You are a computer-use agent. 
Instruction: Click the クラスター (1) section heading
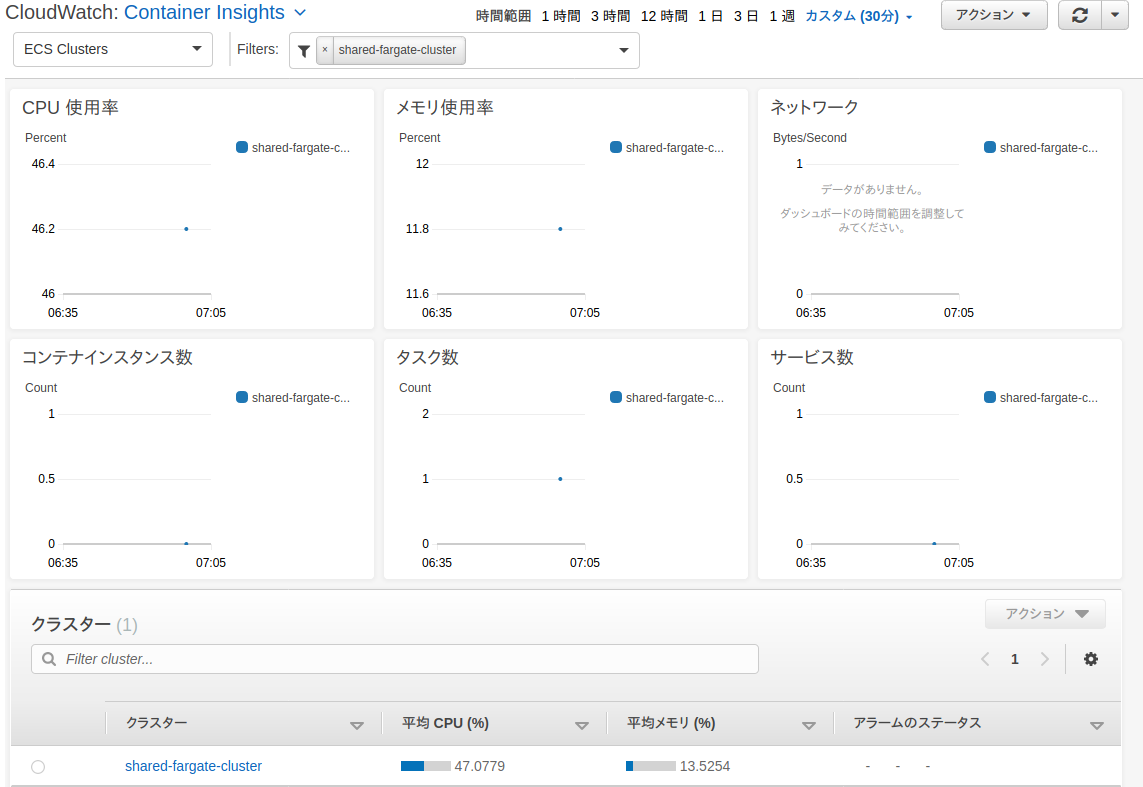tap(84, 624)
